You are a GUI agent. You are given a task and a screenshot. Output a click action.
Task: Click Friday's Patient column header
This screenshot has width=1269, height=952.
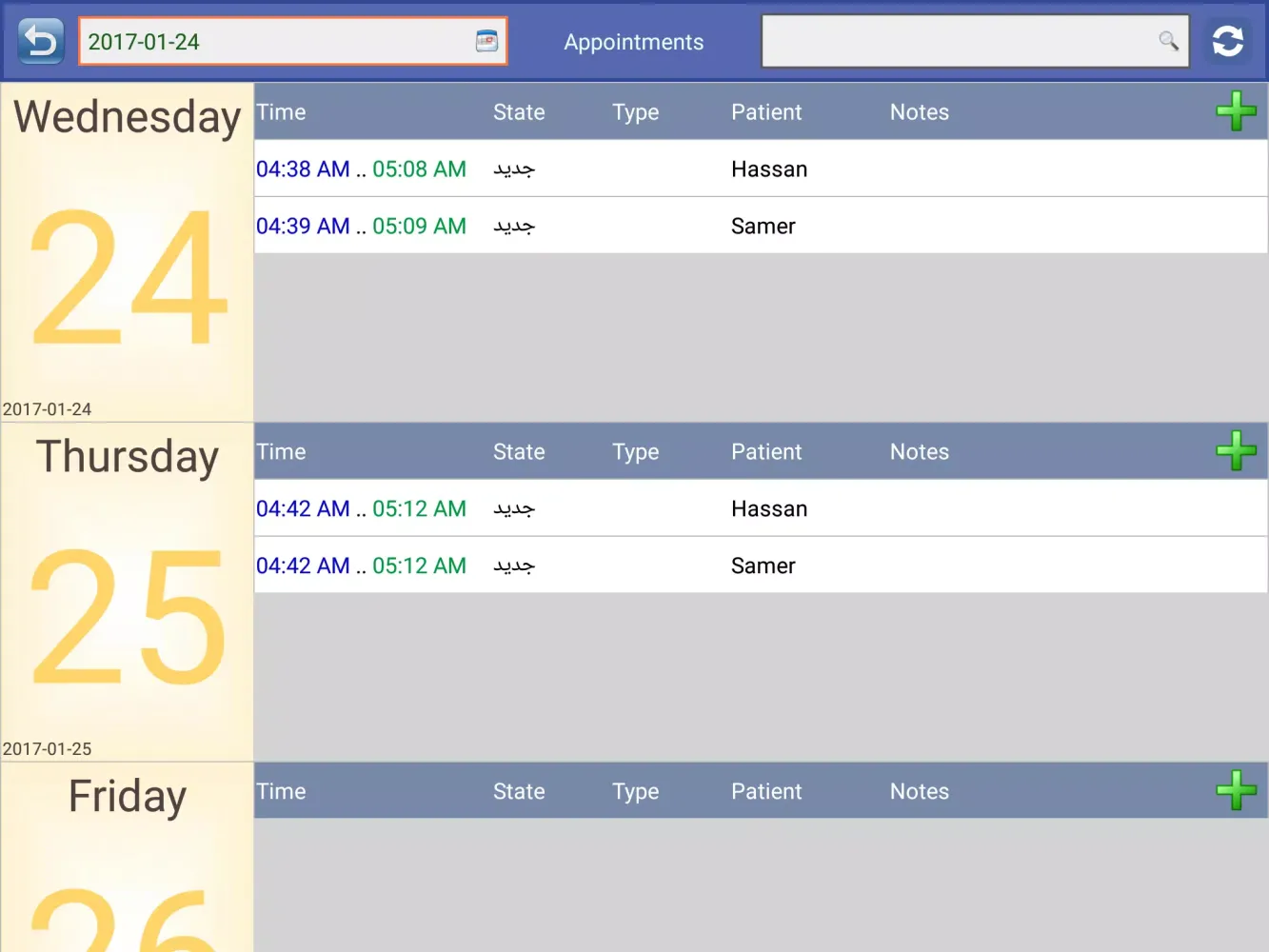click(x=766, y=792)
